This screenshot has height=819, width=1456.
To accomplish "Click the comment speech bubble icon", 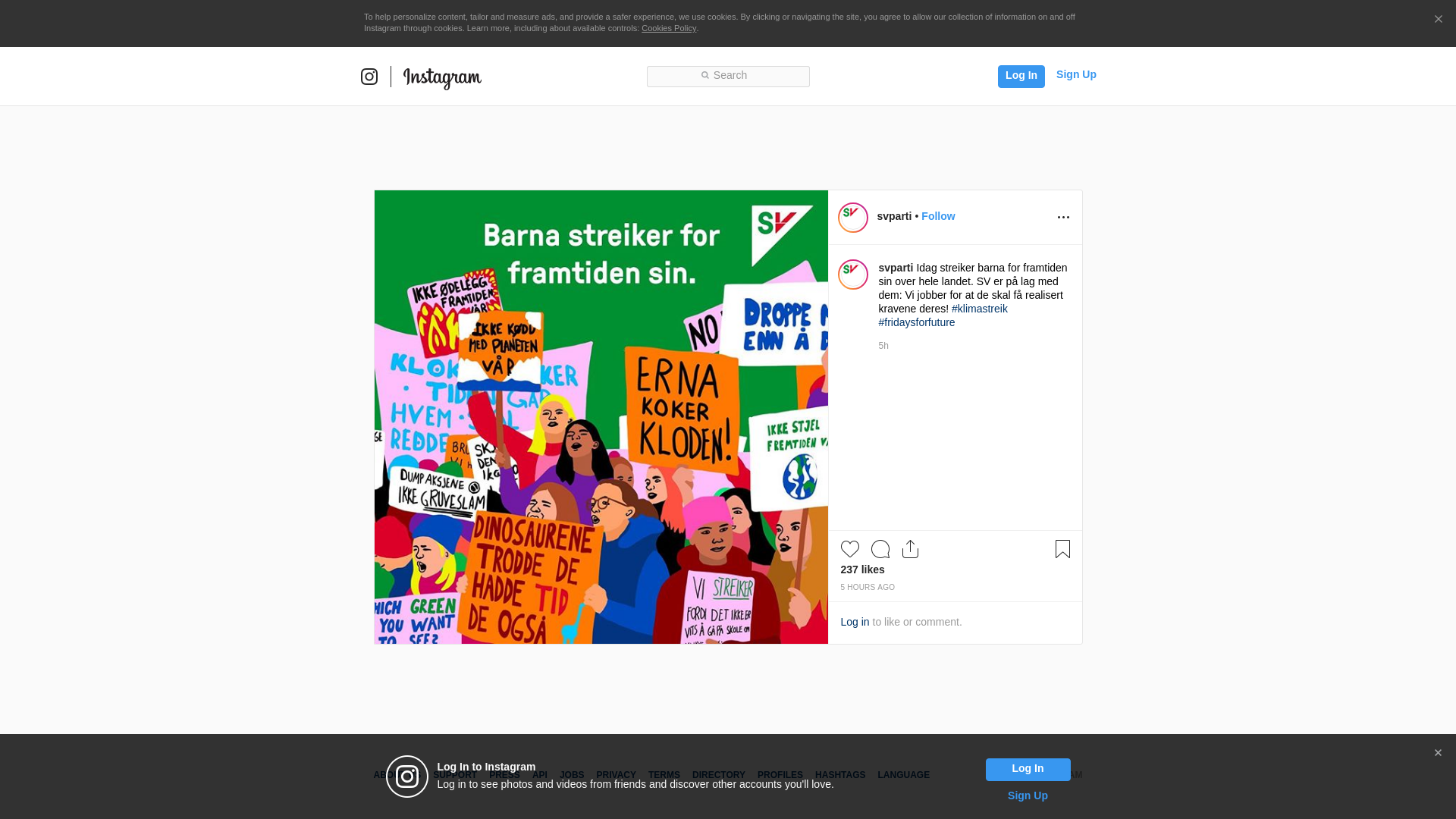I will [x=880, y=549].
